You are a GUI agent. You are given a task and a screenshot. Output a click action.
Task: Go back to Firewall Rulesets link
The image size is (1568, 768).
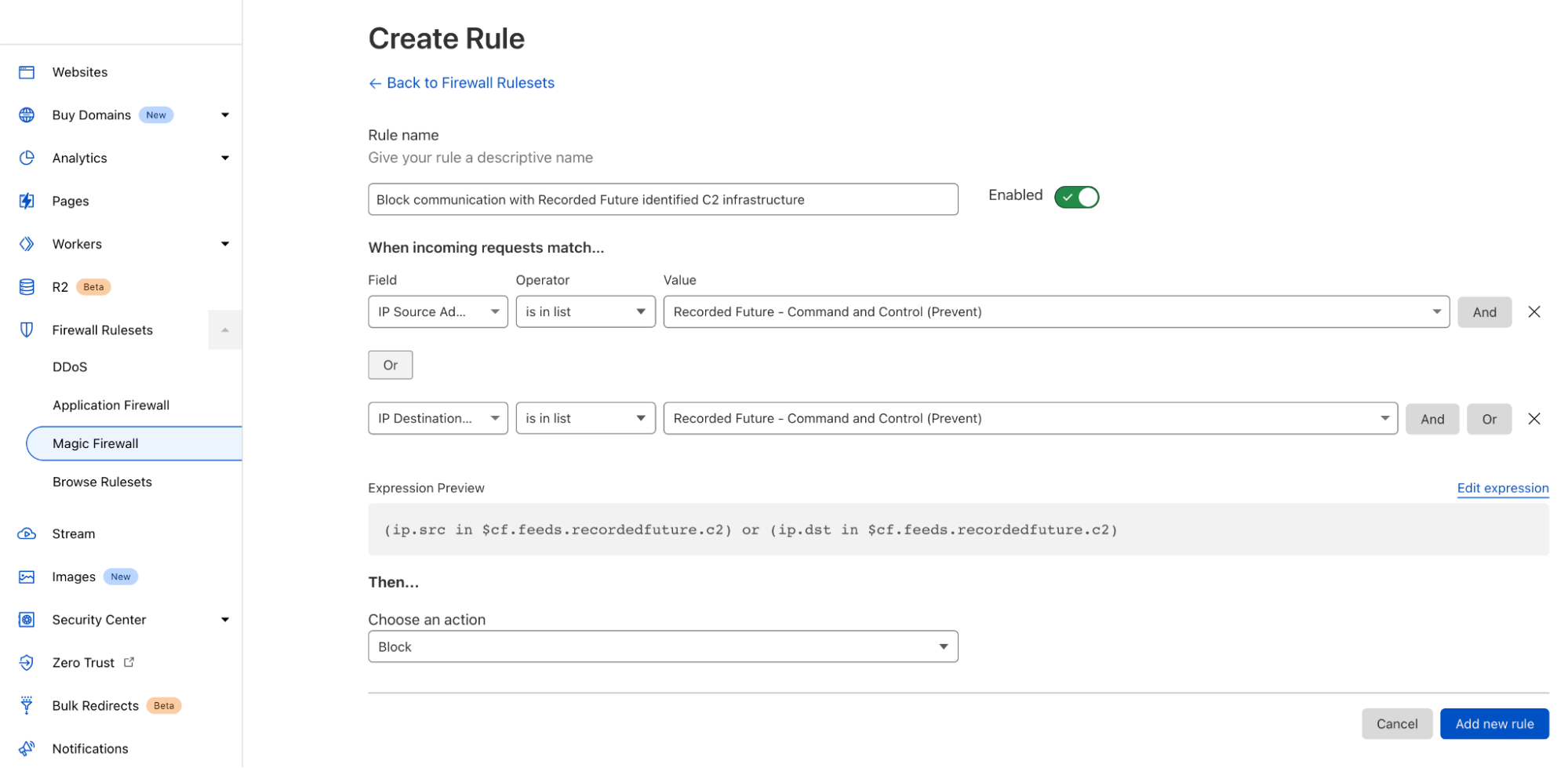pyautogui.click(x=470, y=83)
